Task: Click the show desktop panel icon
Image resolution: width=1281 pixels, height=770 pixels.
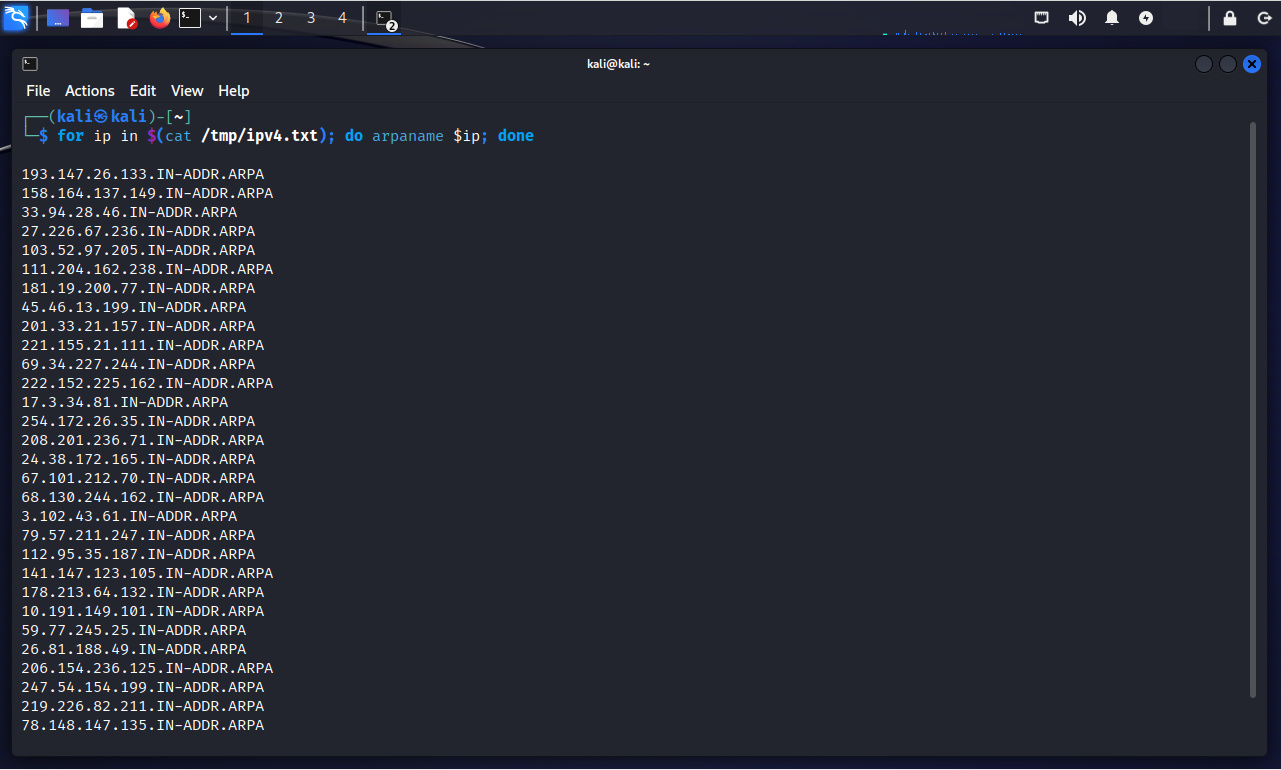Action: pos(58,18)
